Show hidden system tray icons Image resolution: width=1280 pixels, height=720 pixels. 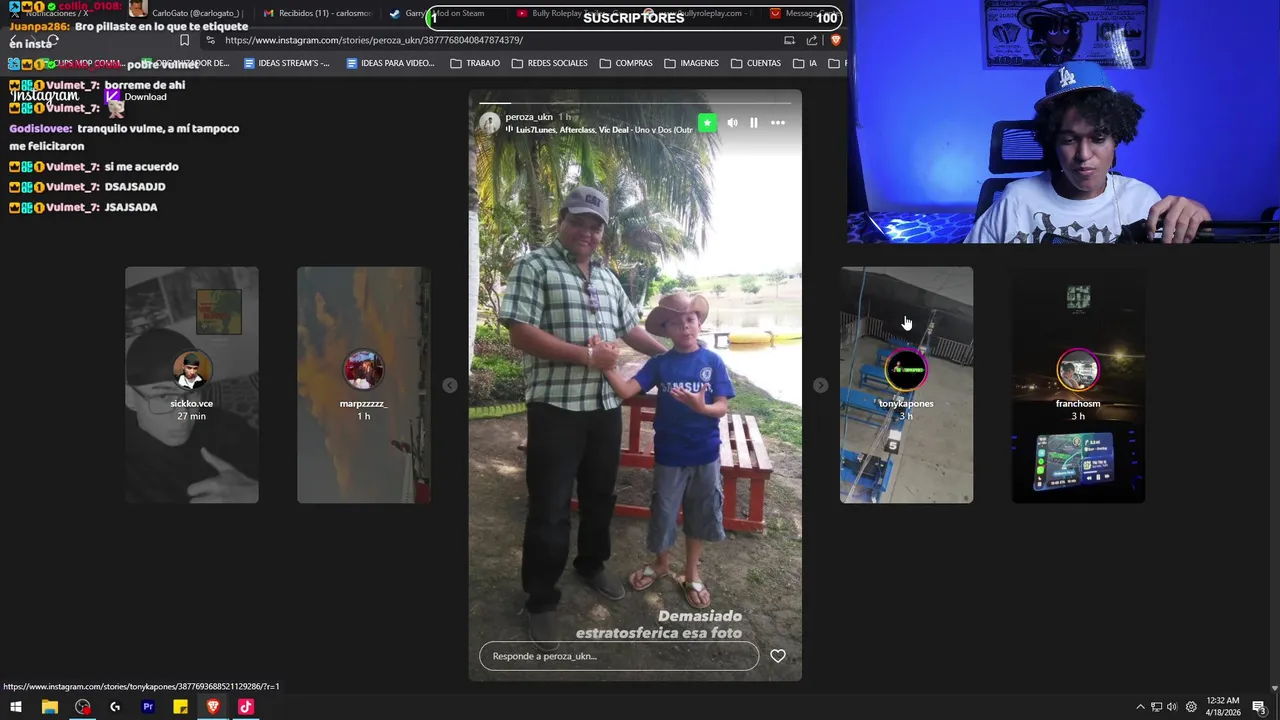[x=1140, y=707]
